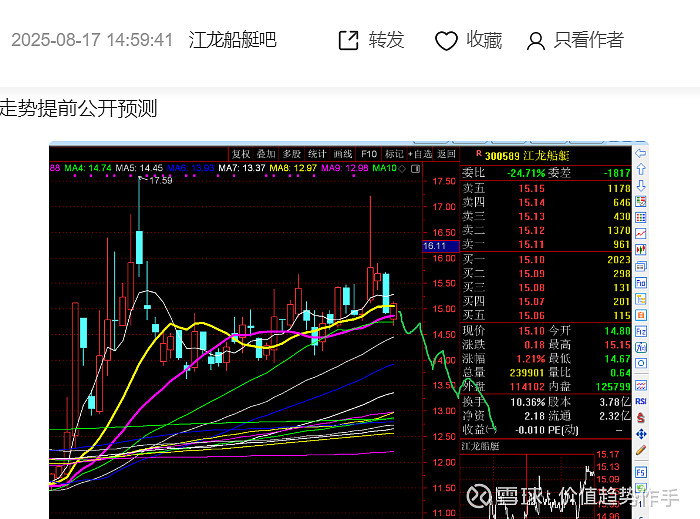Click the 买五 15.06 order row
This screenshot has height=519, width=700.
546,315
